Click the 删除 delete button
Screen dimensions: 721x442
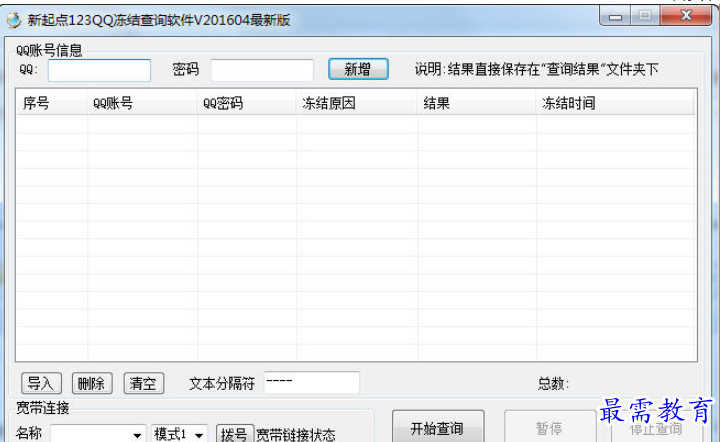pos(92,383)
